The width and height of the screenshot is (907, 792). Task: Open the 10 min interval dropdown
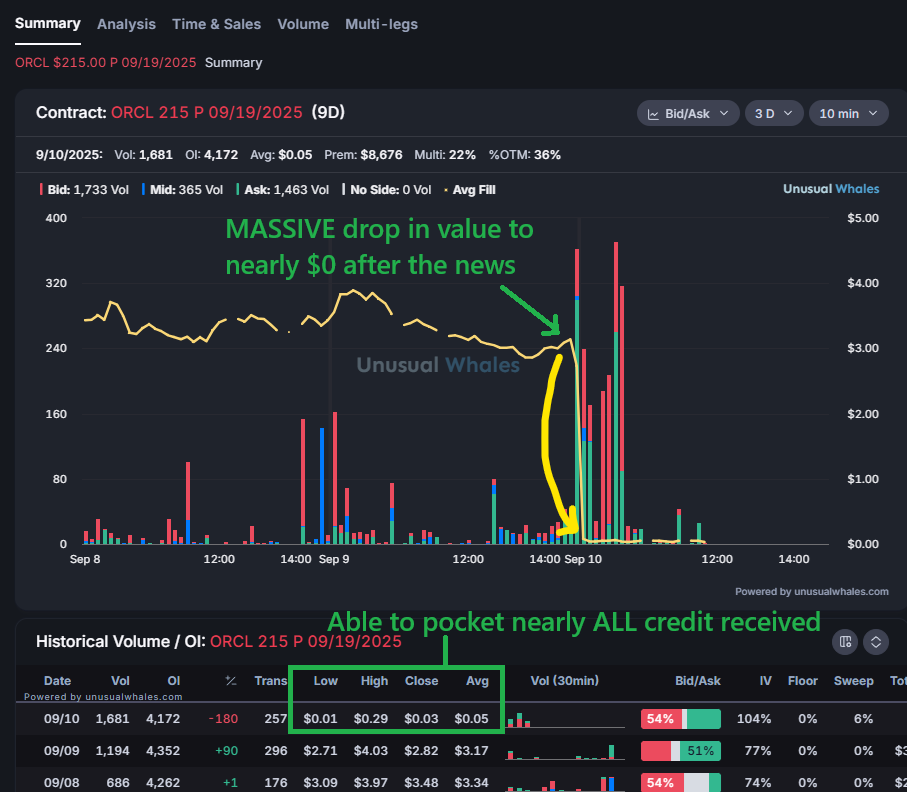[848, 113]
